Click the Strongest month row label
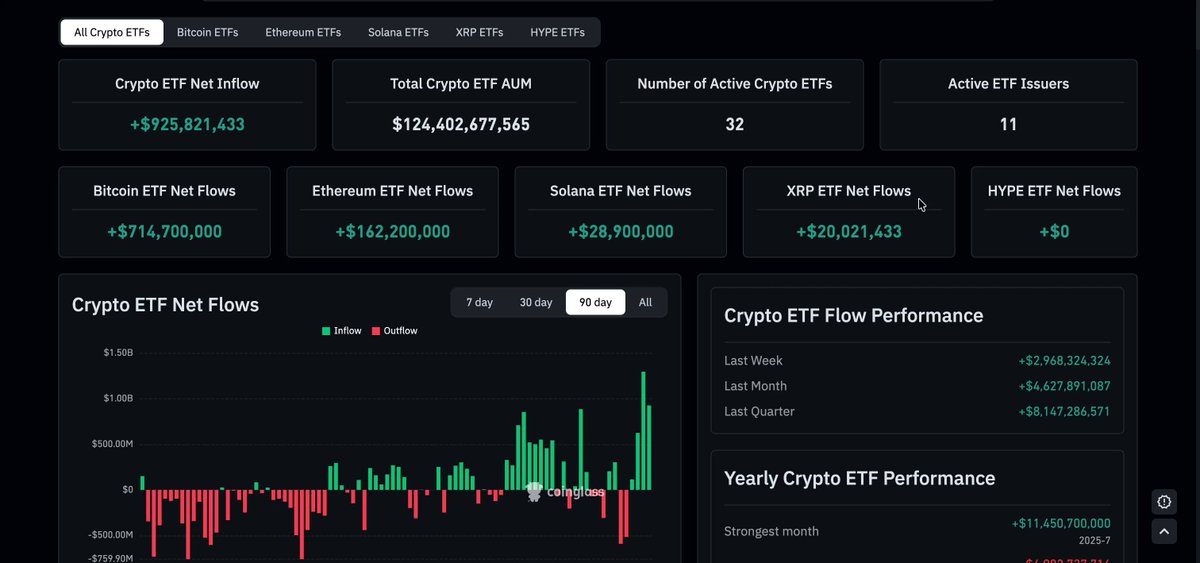Image resolution: width=1200 pixels, height=563 pixels. coord(772,531)
